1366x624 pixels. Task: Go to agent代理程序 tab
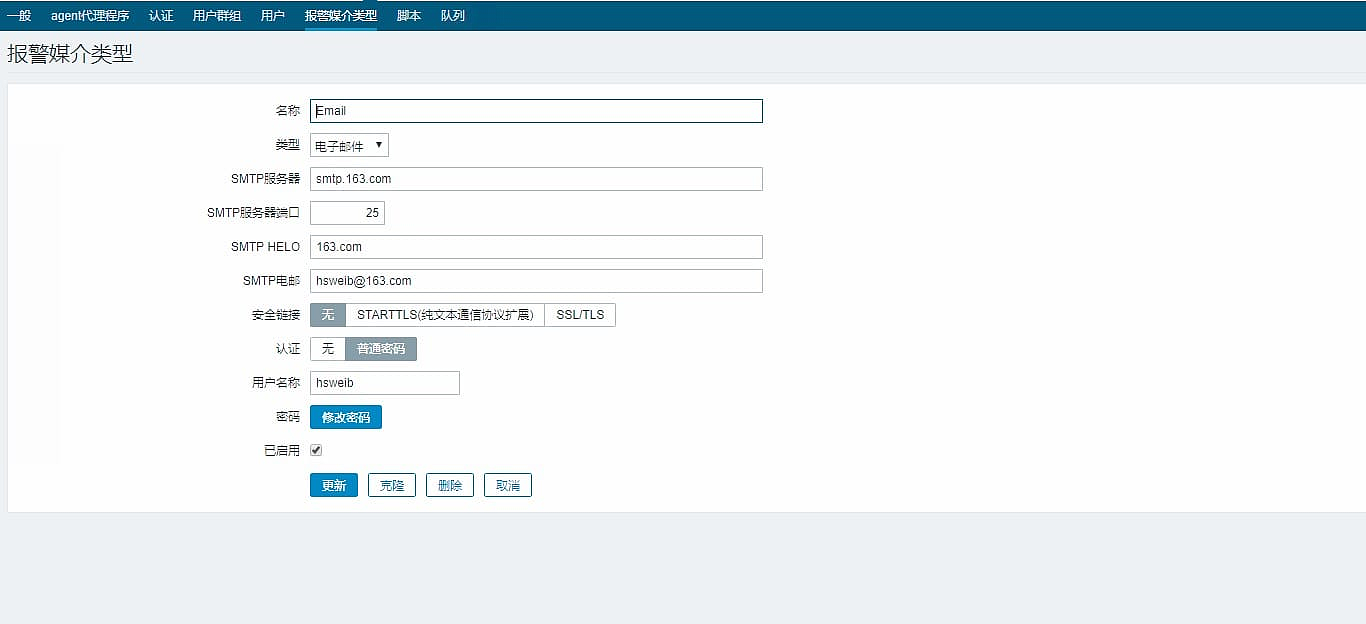coord(90,16)
